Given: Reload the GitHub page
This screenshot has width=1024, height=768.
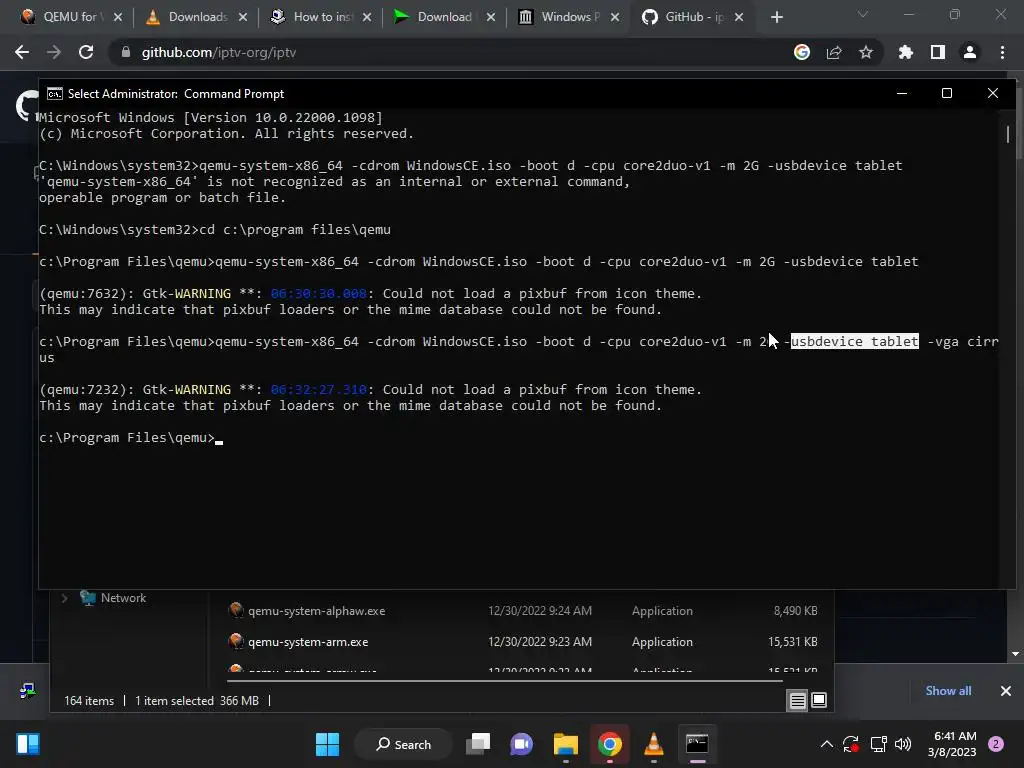Looking at the screenshot, I should (86, 52).
